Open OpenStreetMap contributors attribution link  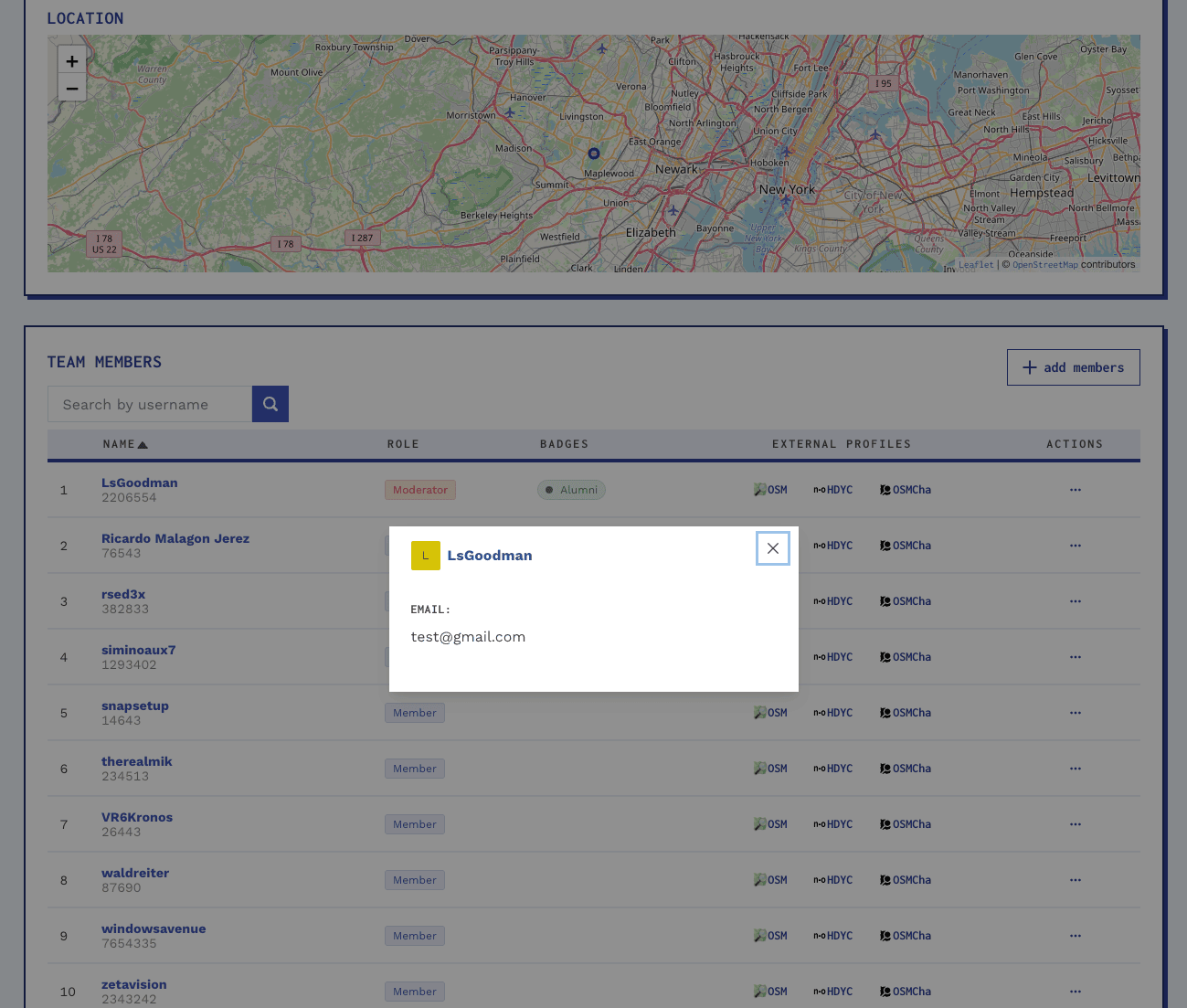pos(1044,265)
